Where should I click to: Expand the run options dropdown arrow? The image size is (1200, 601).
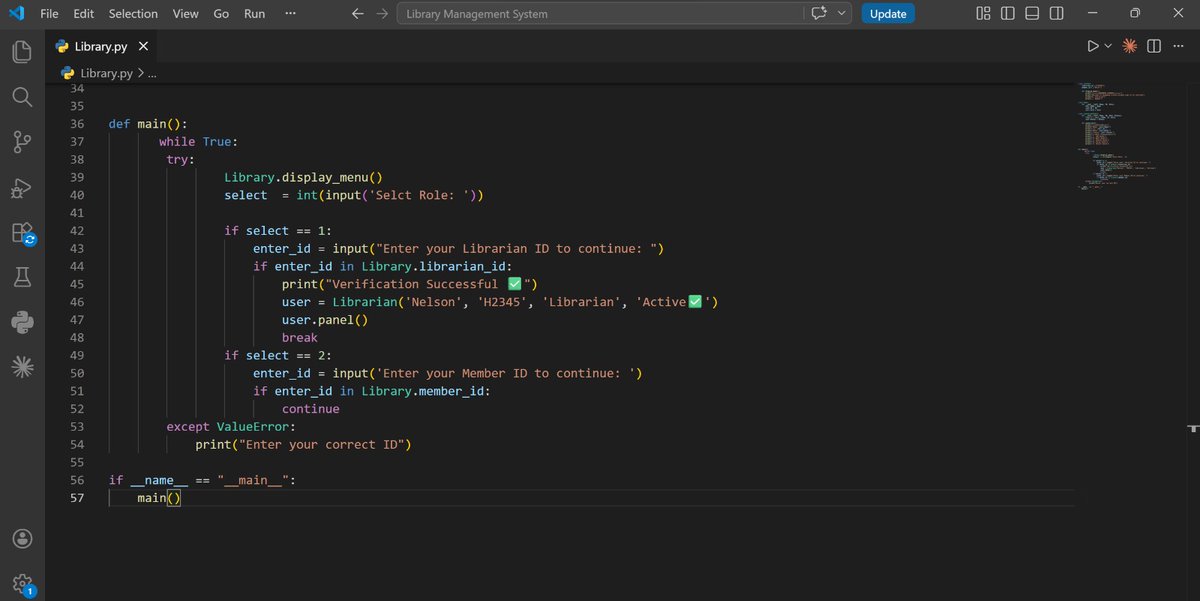tap(1108, 46)
